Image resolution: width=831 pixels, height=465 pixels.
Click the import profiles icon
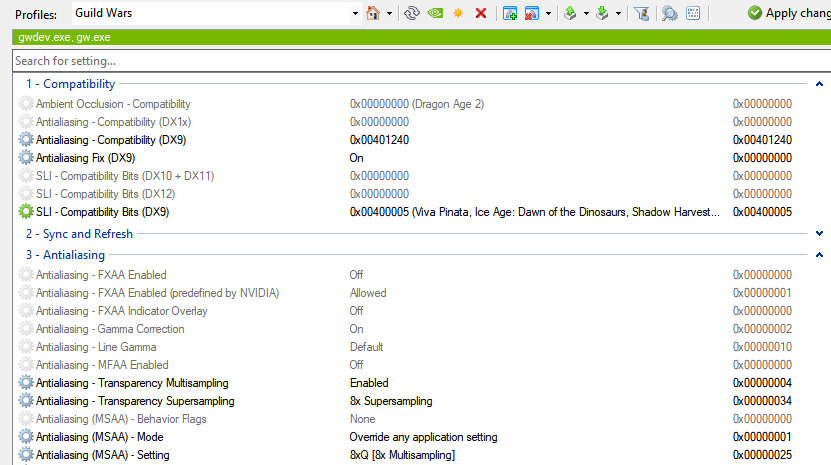(x=602, y=13)
